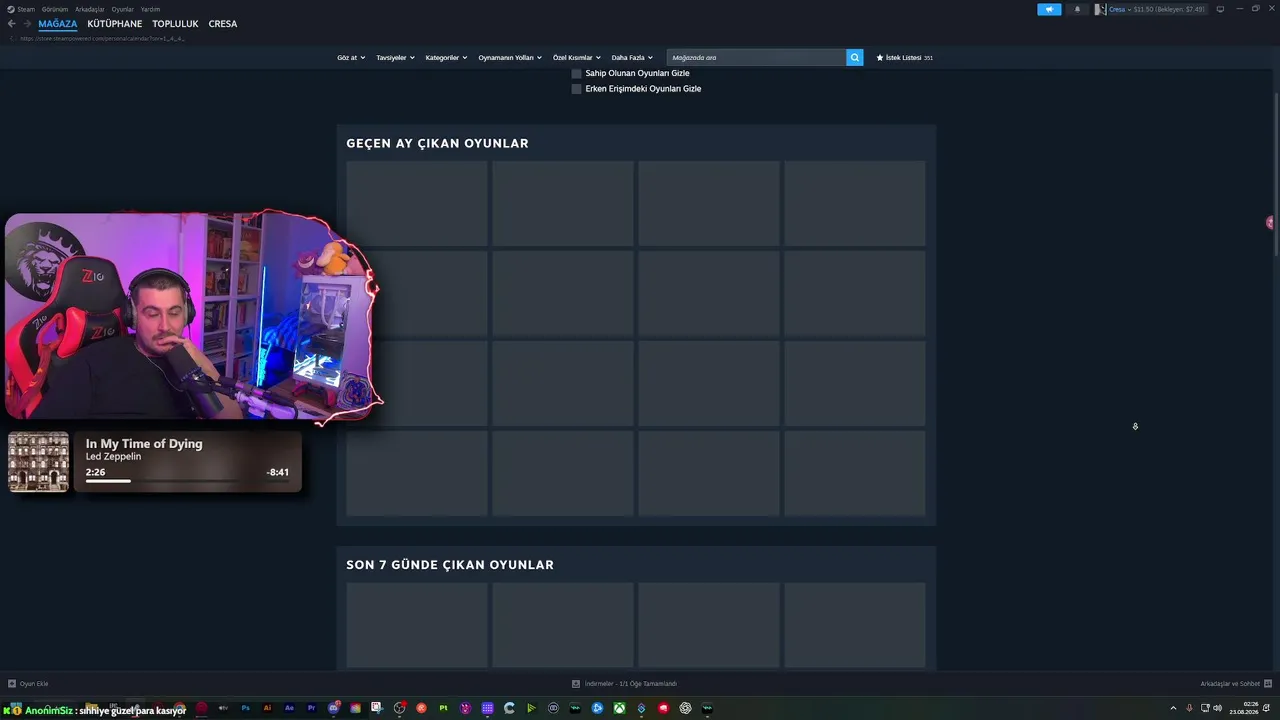Viewport: 1280px width, 720px height.
Task: Click the Cresa profile avatar
Action: [x=1101, y=9]
